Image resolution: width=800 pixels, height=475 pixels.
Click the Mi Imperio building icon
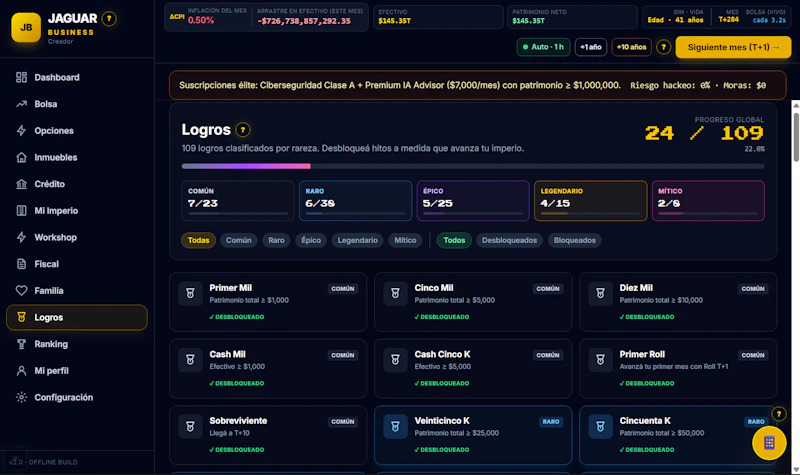pos(21,211)
